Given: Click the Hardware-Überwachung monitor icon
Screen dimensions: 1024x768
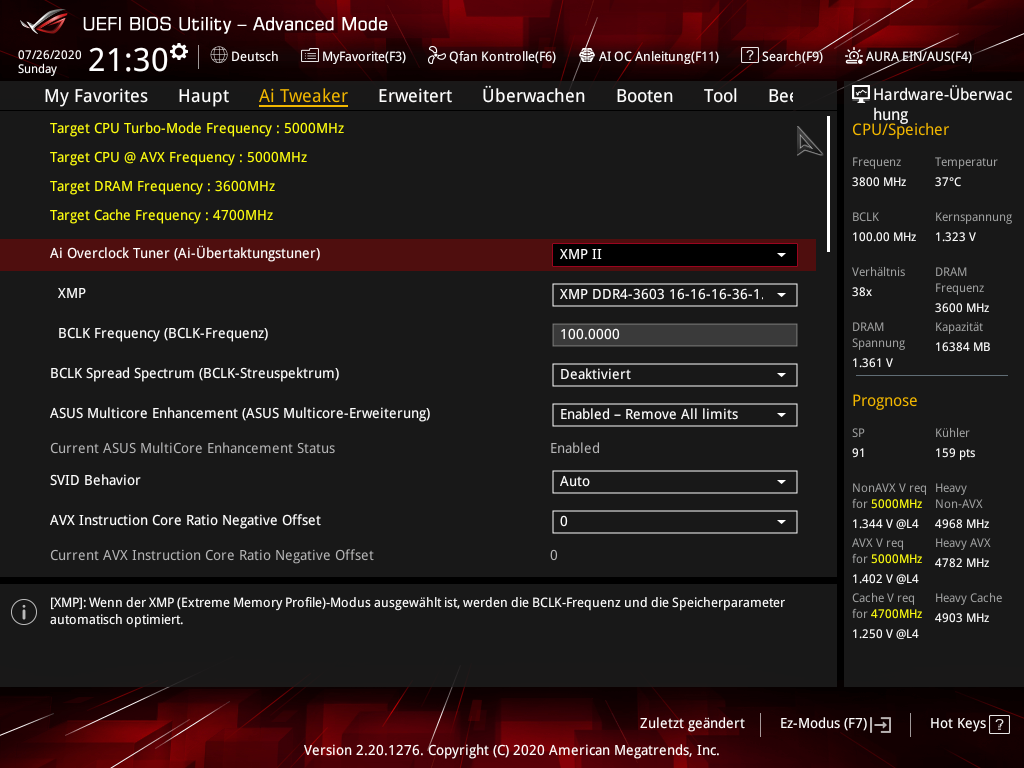Looking at the screenshot, I should (861, 95).
